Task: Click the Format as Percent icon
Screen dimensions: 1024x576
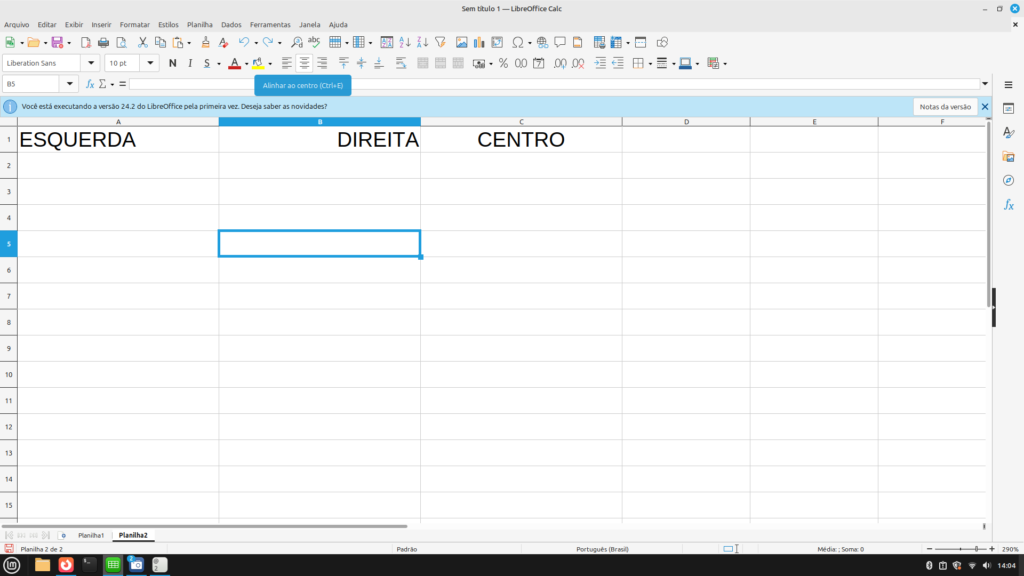Action: click(503, 63)
